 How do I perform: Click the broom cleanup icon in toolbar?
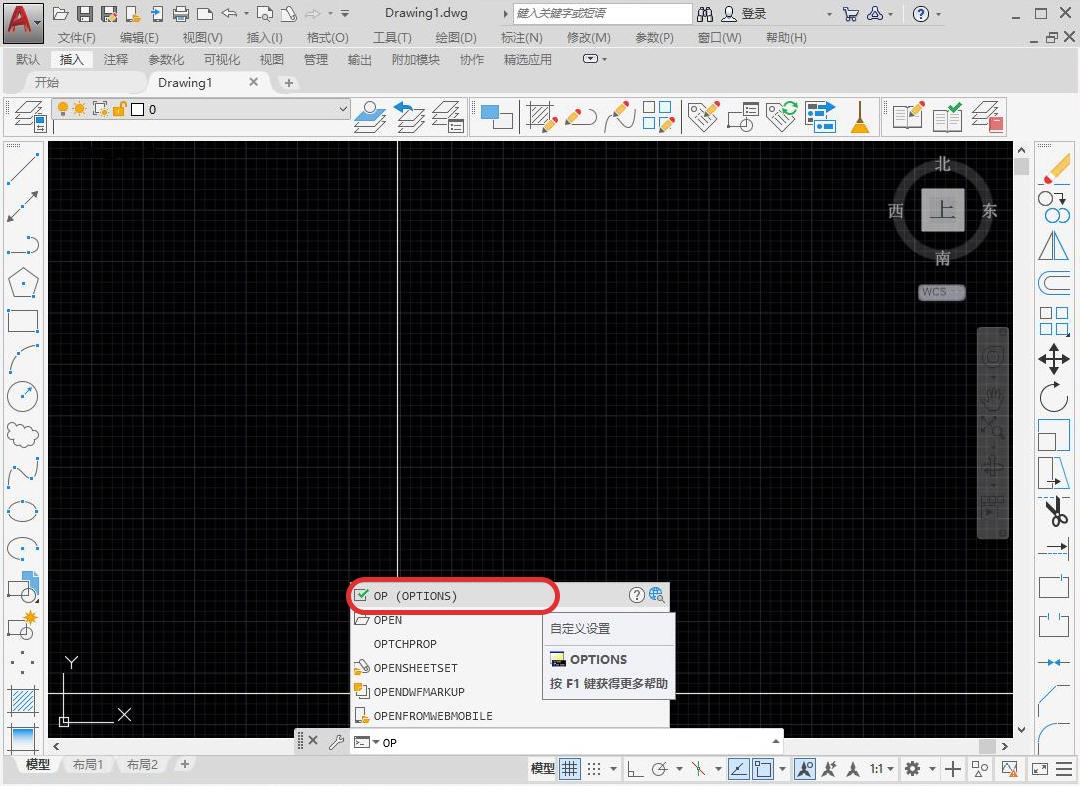click(859, 117)
